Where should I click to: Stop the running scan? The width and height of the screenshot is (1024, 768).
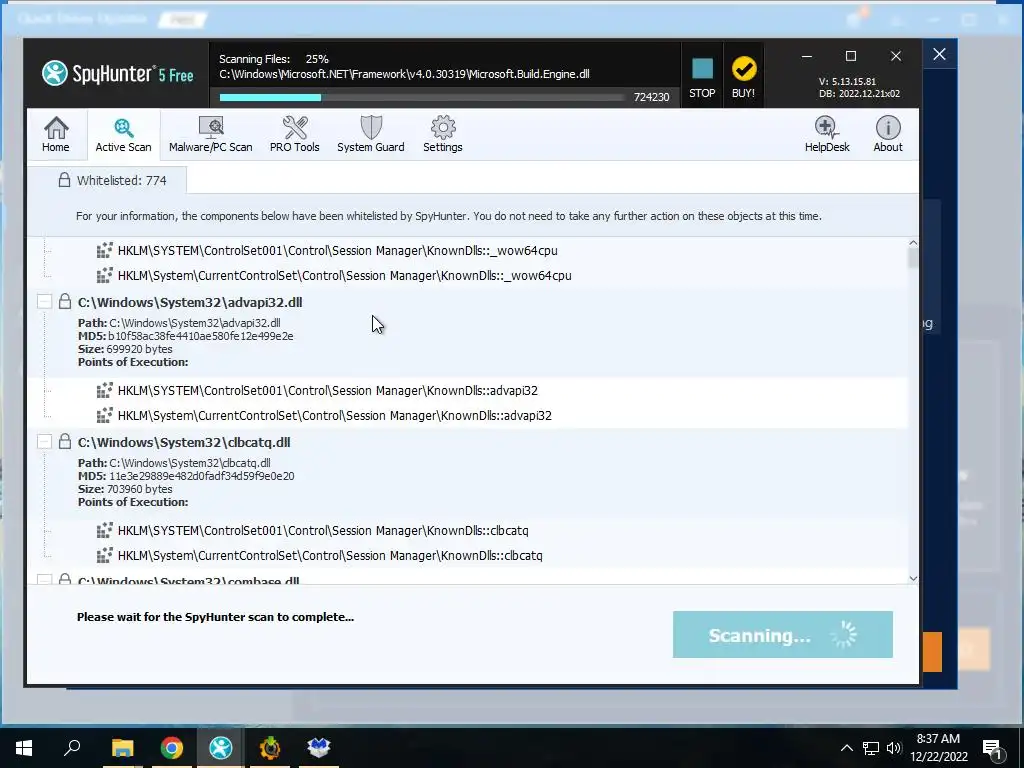[702, 76]
